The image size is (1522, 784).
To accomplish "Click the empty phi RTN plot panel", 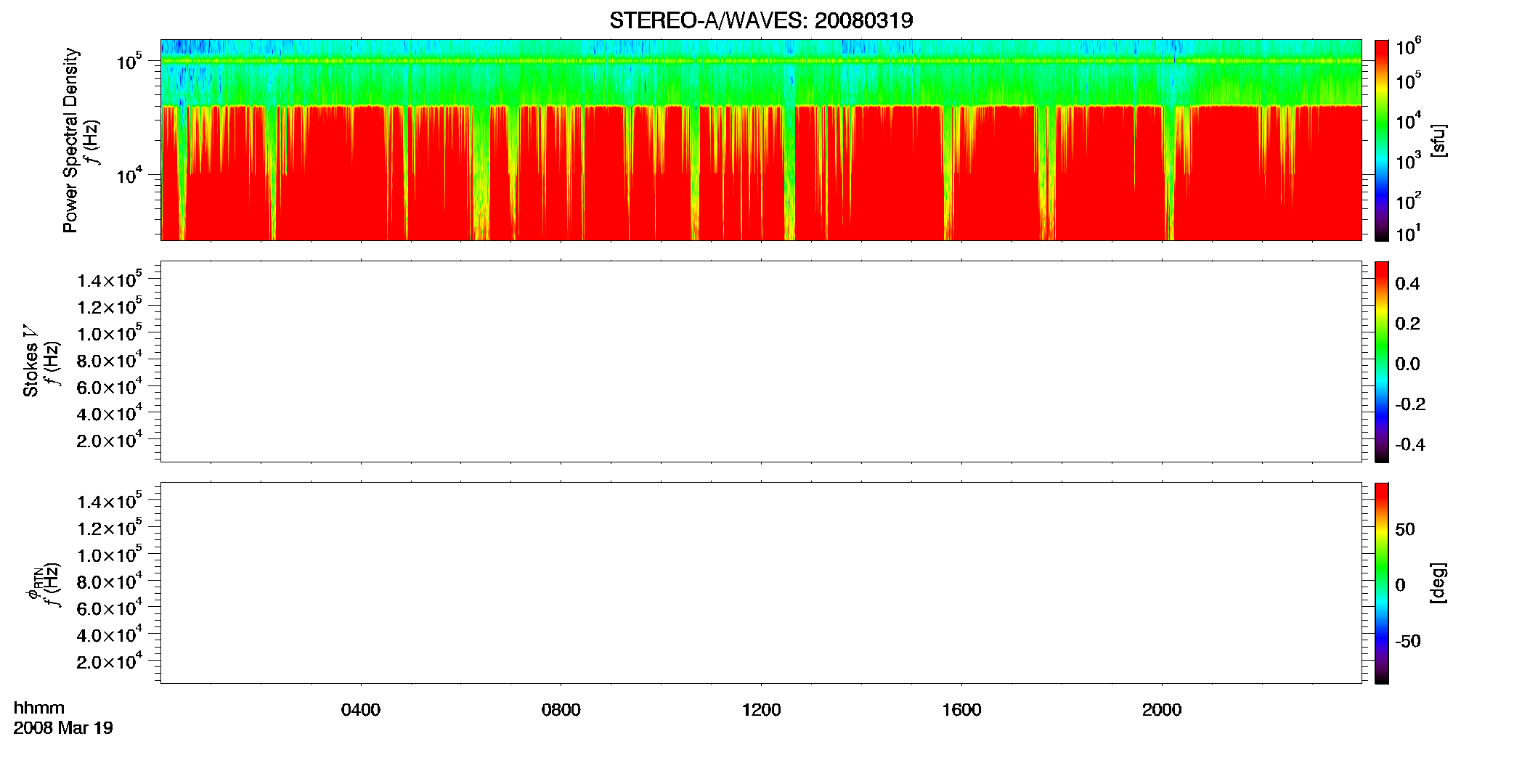I will (x=761, y=583).
